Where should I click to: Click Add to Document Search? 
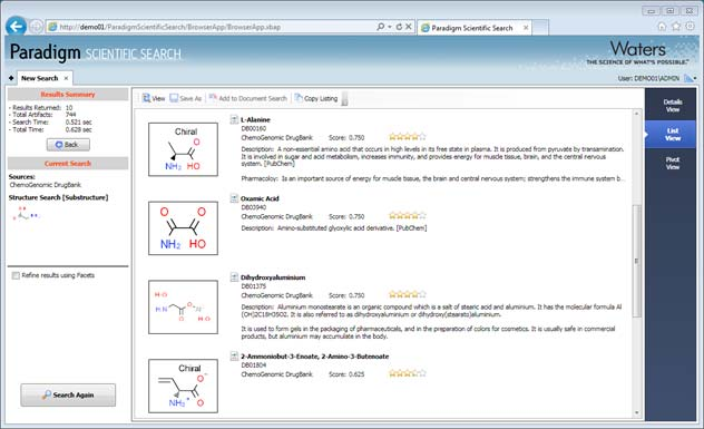click(x=248, y=98)
